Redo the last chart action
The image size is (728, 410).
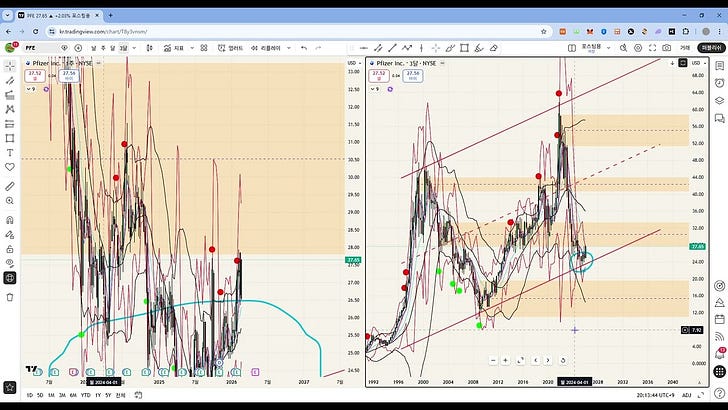tap(318, 48)
